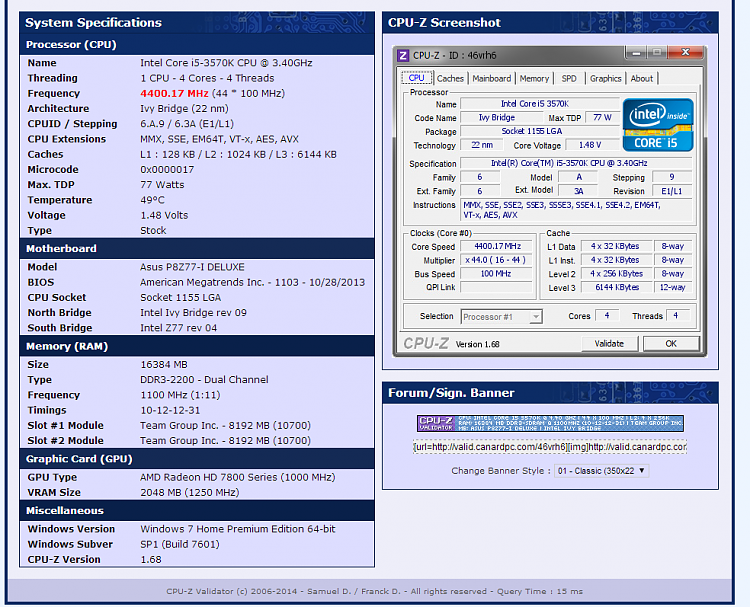Screen dimensions: 750x607
Task: Click the Instructions MMX, SSE list field
Action: click(576, 210)
